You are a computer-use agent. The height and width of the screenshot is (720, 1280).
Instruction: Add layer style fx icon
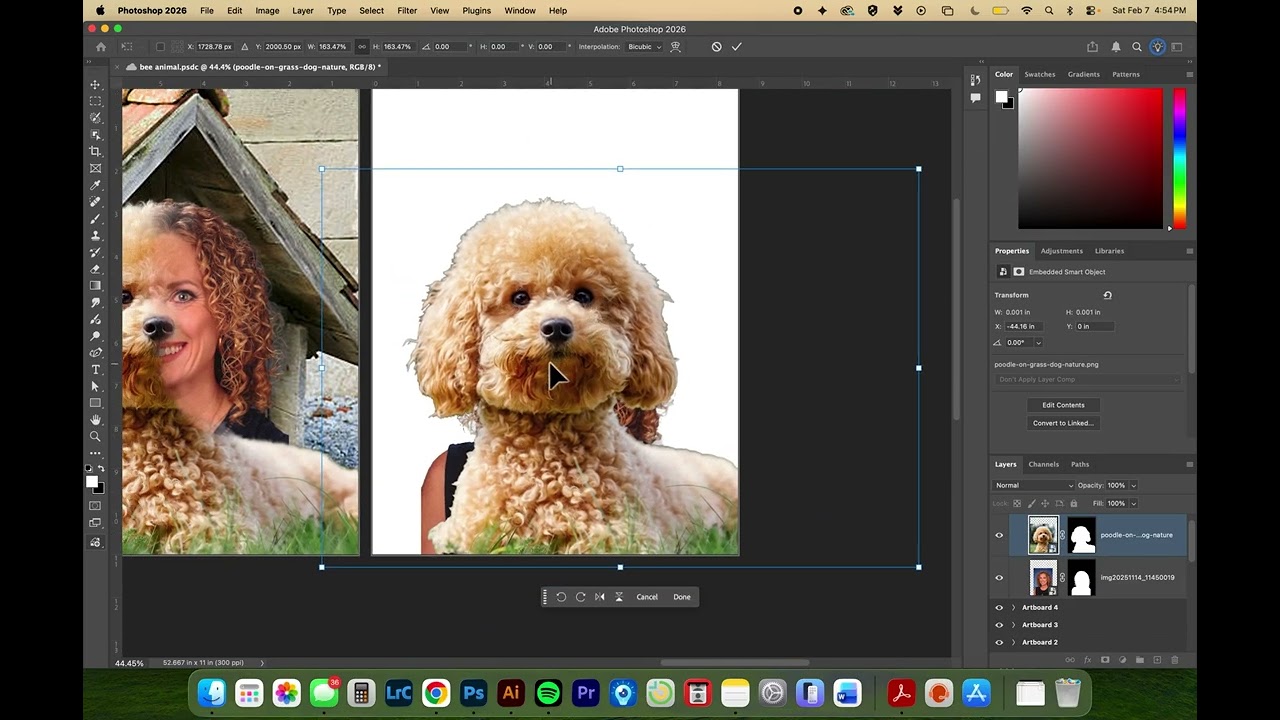[1087, 660]
